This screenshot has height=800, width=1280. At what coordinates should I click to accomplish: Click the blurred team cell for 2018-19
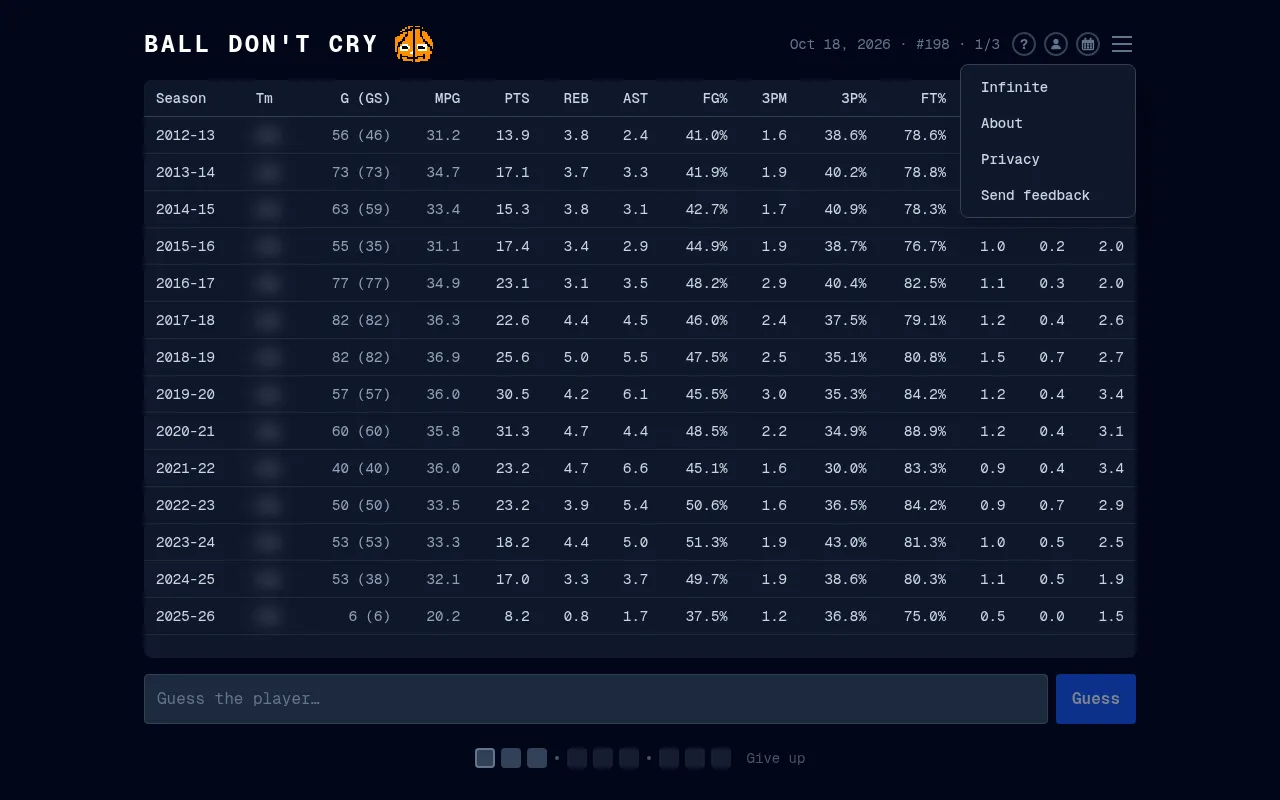coord(266,357)
